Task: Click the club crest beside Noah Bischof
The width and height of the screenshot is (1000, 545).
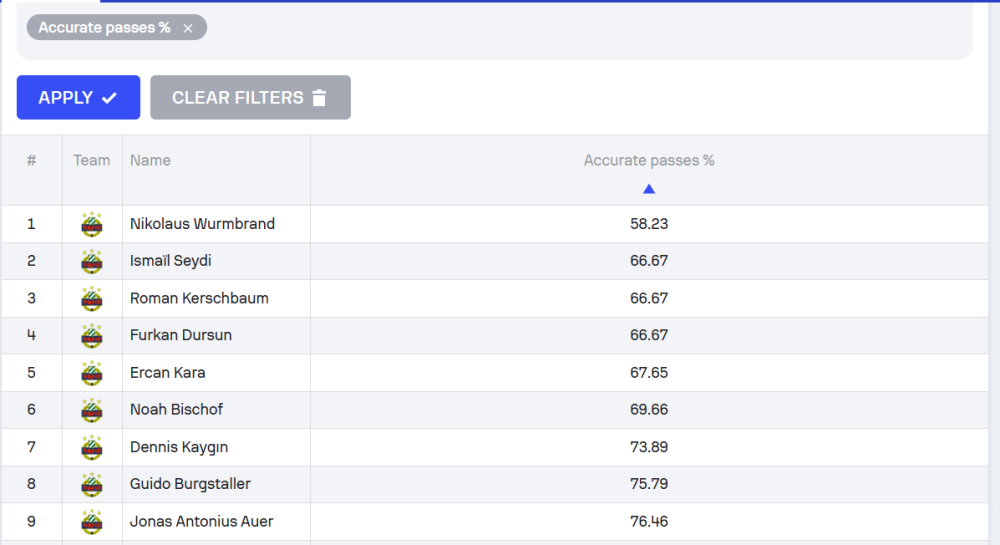Action: (92, 410)
